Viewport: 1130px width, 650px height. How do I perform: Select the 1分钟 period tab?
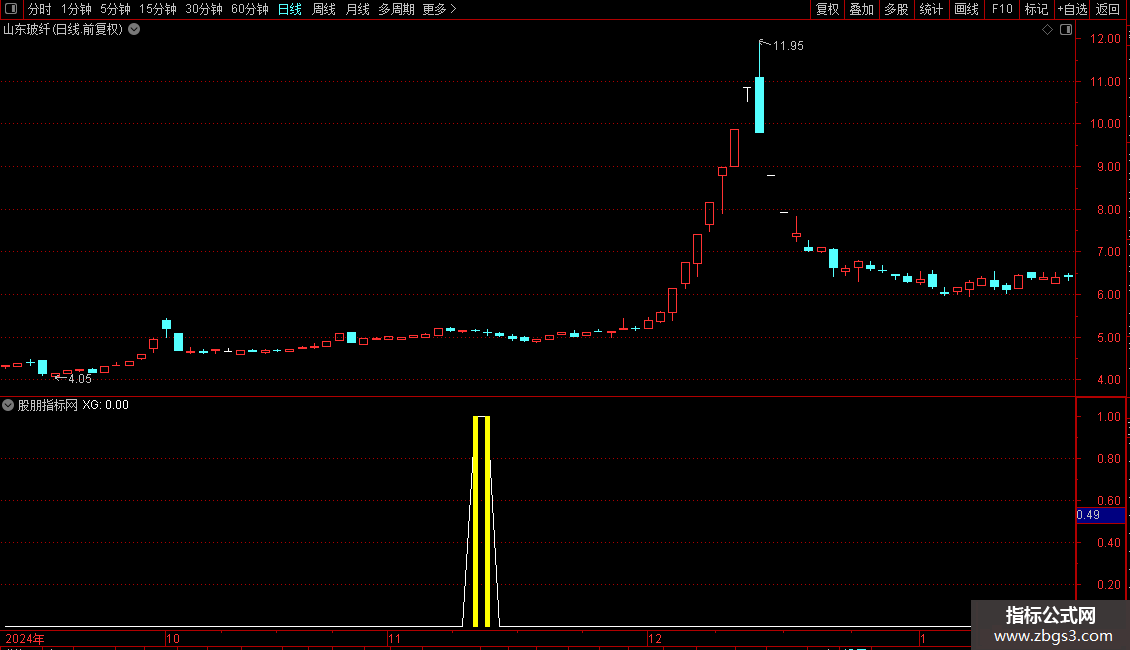pos(76,9)
